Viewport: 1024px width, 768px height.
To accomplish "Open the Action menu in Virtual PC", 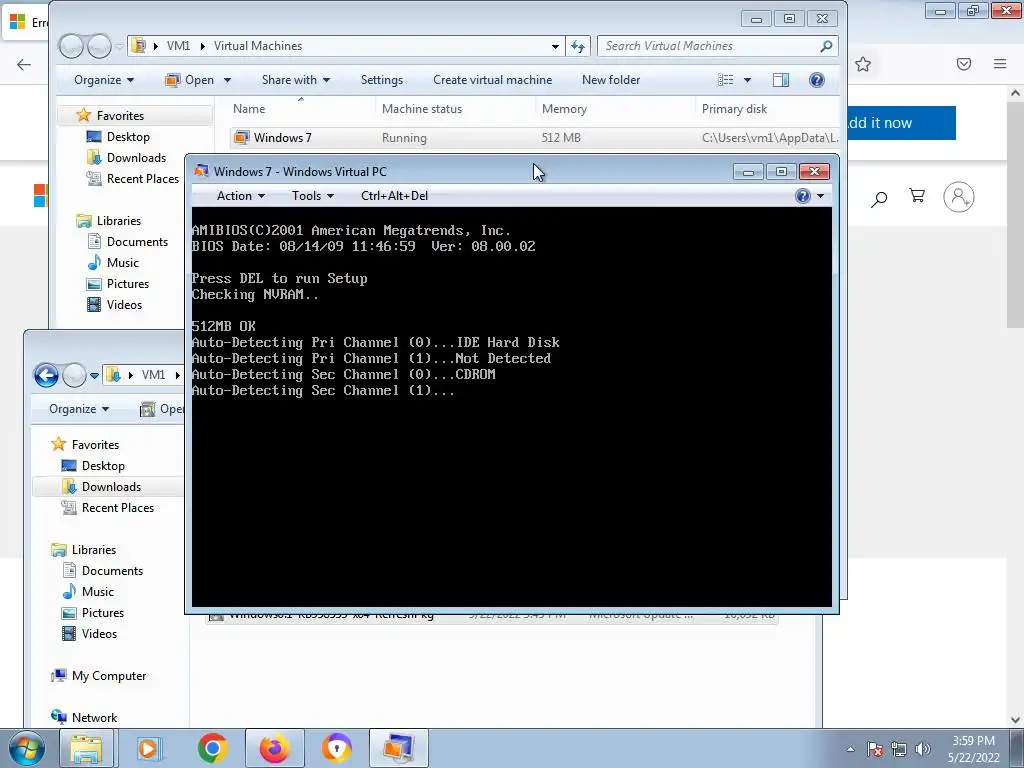I will [x=240, y=196].
